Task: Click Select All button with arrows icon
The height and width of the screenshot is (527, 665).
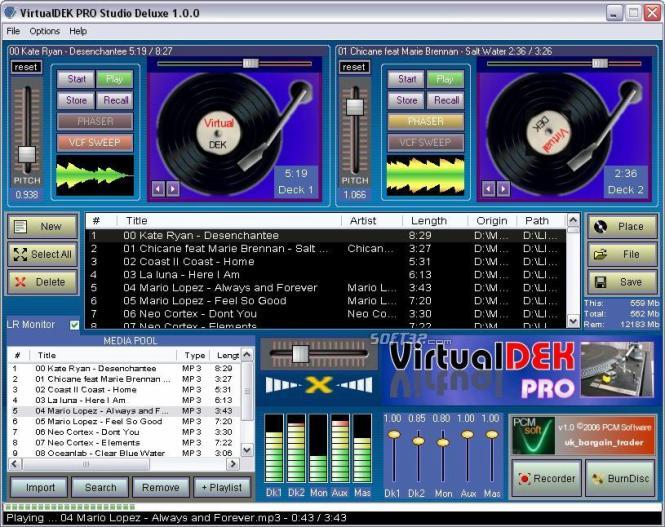Action: click(42, 254)
